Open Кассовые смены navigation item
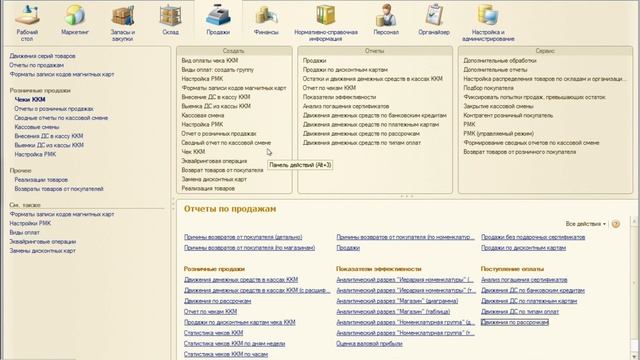This screenshot has height=360, width=640. coord(37,127)
